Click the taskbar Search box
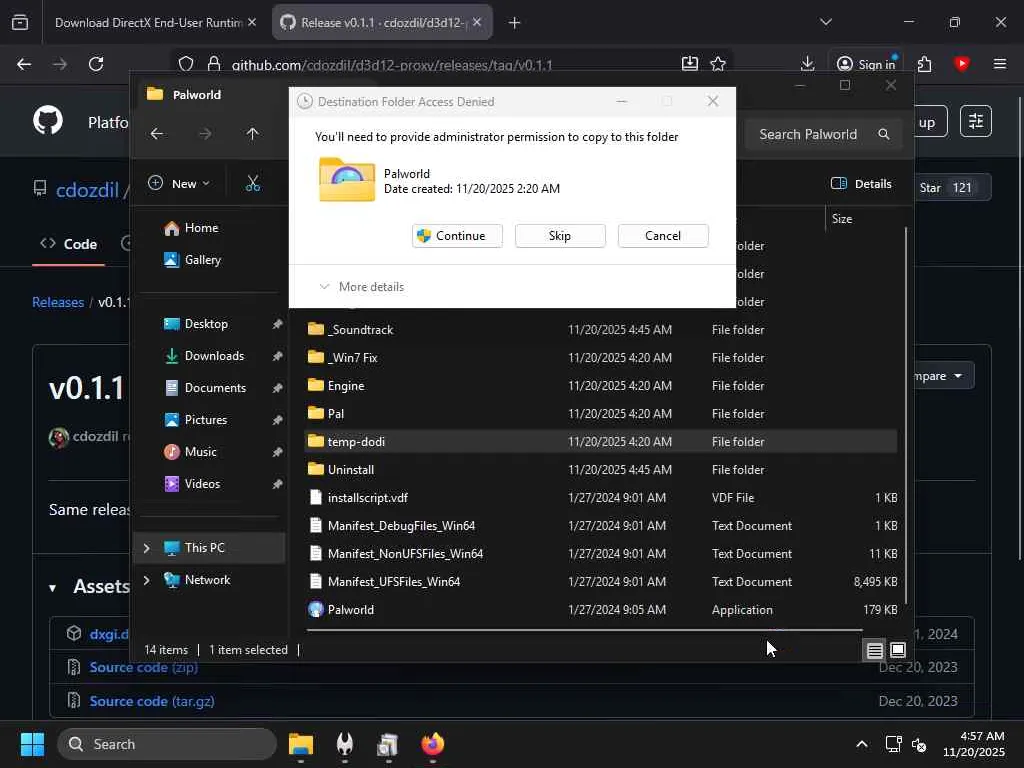The width and height of the screenshot is (1024, 768). click(167, 744)
